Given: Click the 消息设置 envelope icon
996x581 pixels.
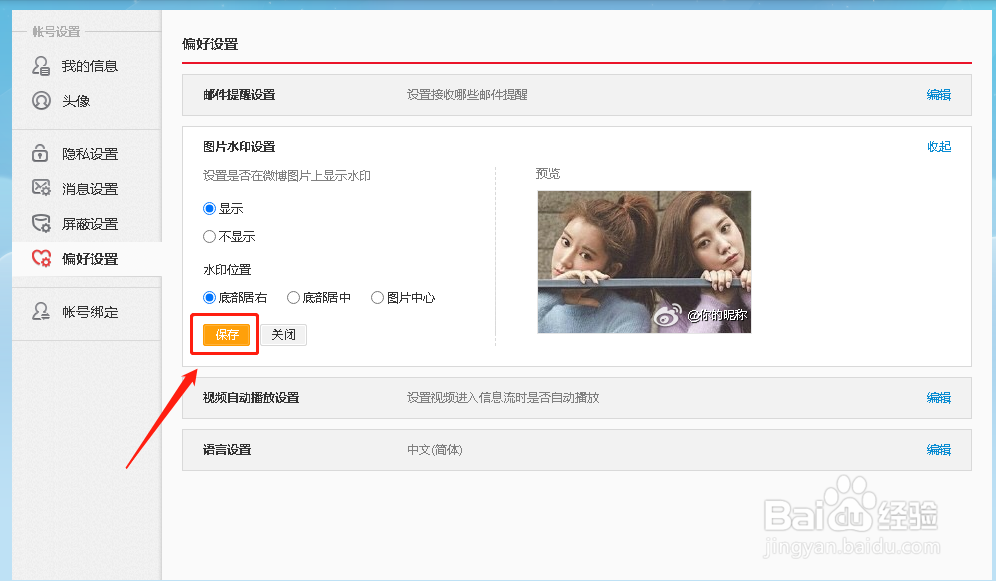Looking at the screenshot, I should point(41,188).
